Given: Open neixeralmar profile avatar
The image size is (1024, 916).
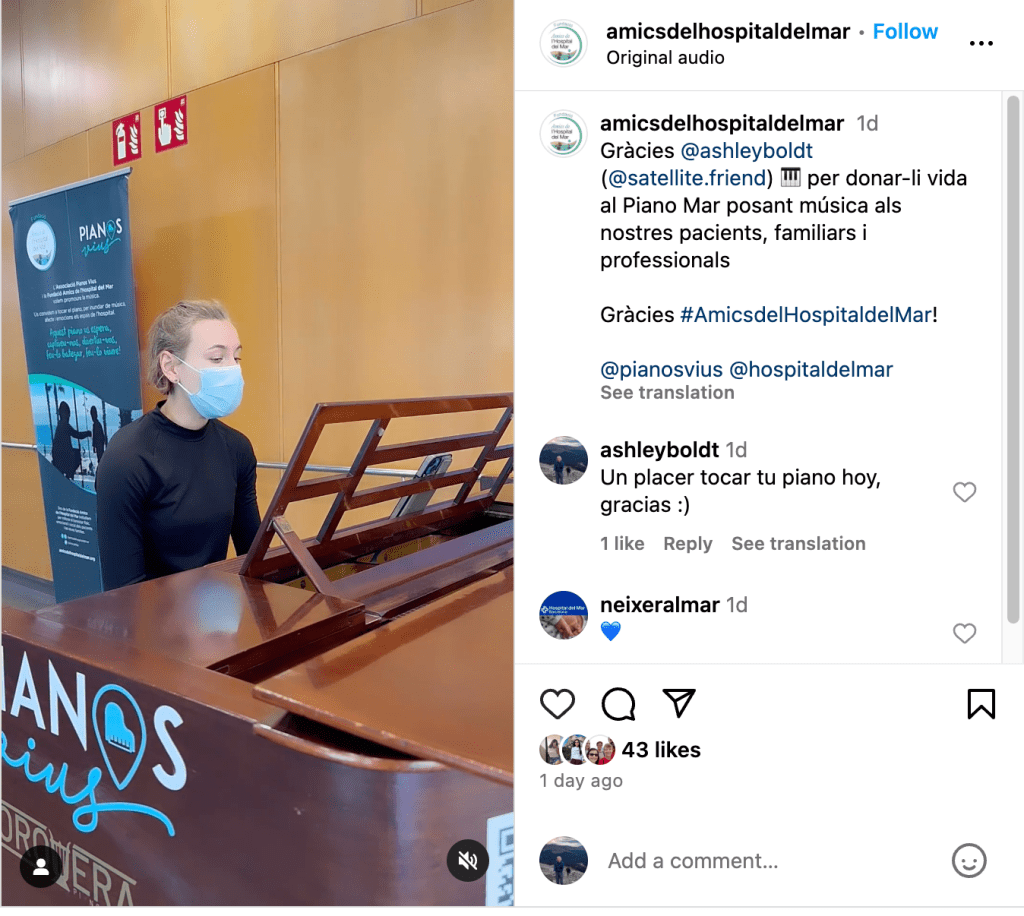Looking at the screenshot, I should 563,615.
